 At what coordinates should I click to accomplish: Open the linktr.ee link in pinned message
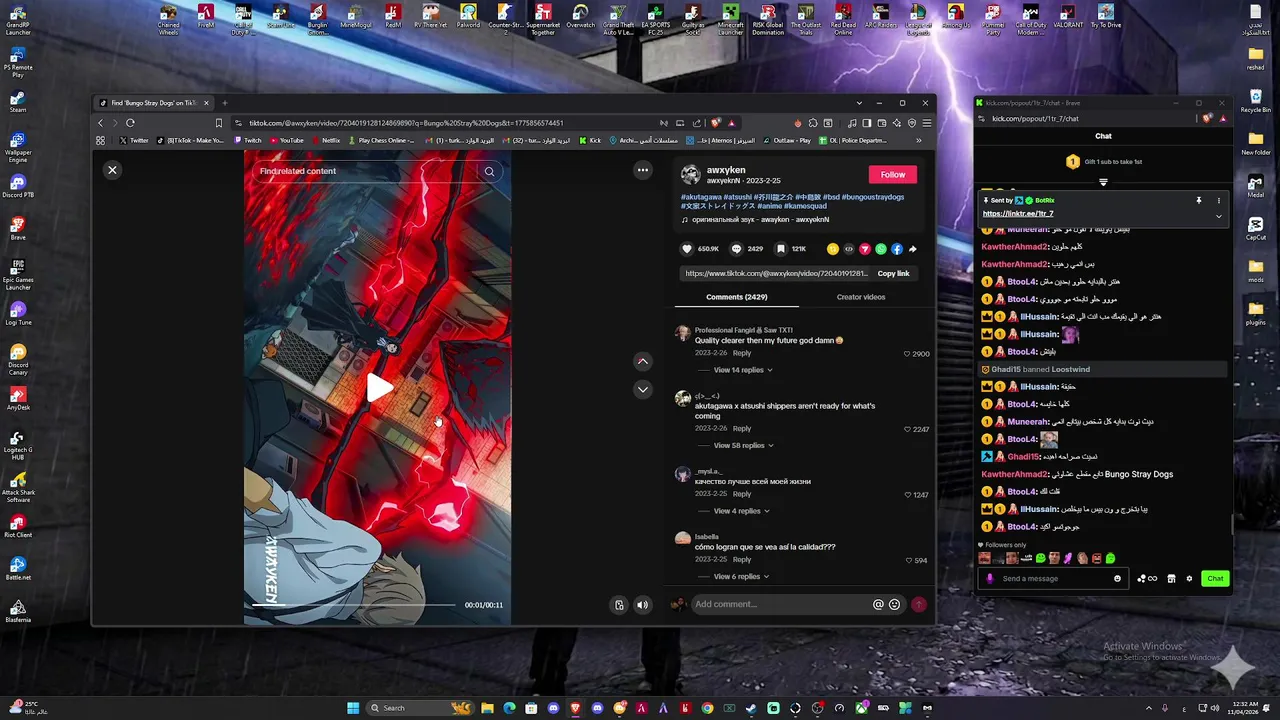point(1018,213)
